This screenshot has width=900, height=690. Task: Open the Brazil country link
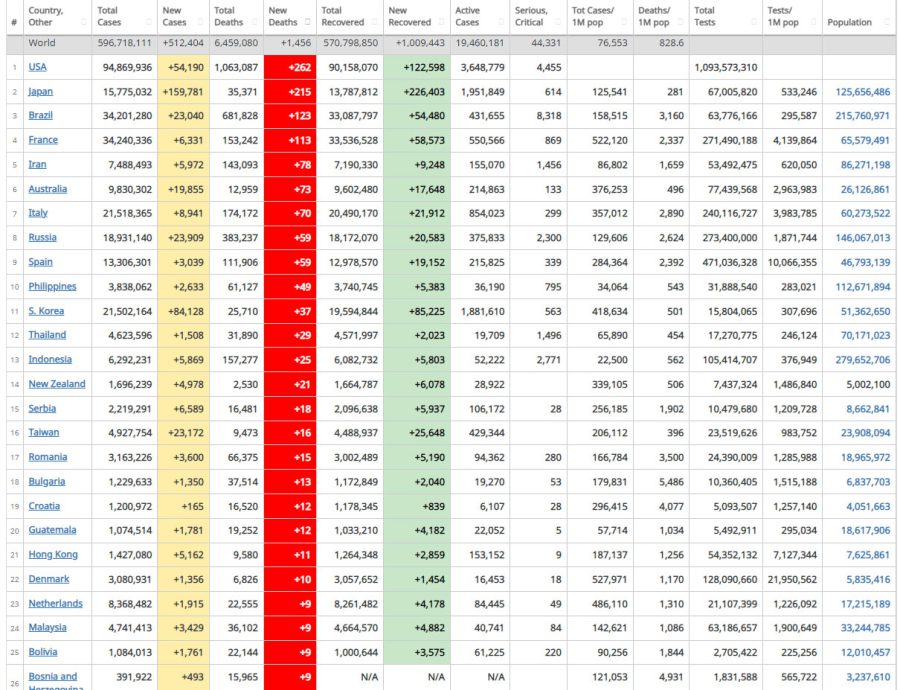pyautogui.click(x=40, y=115)
